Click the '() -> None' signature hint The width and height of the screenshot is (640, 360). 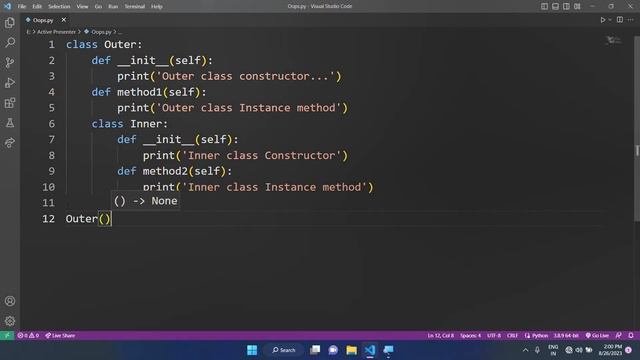pos(145,201)
